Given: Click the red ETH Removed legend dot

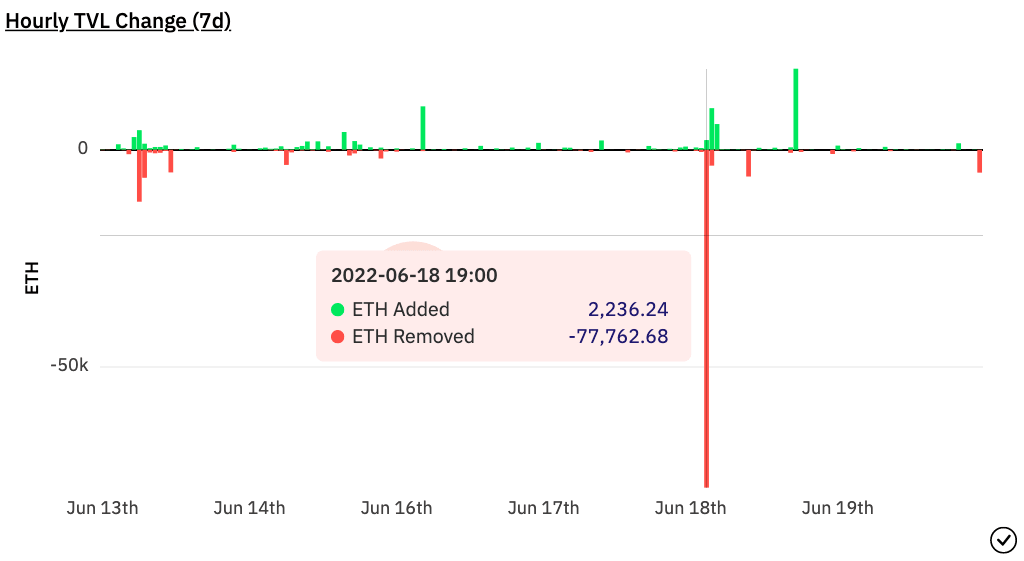Looking at the screenshot, I should [338, 337].
